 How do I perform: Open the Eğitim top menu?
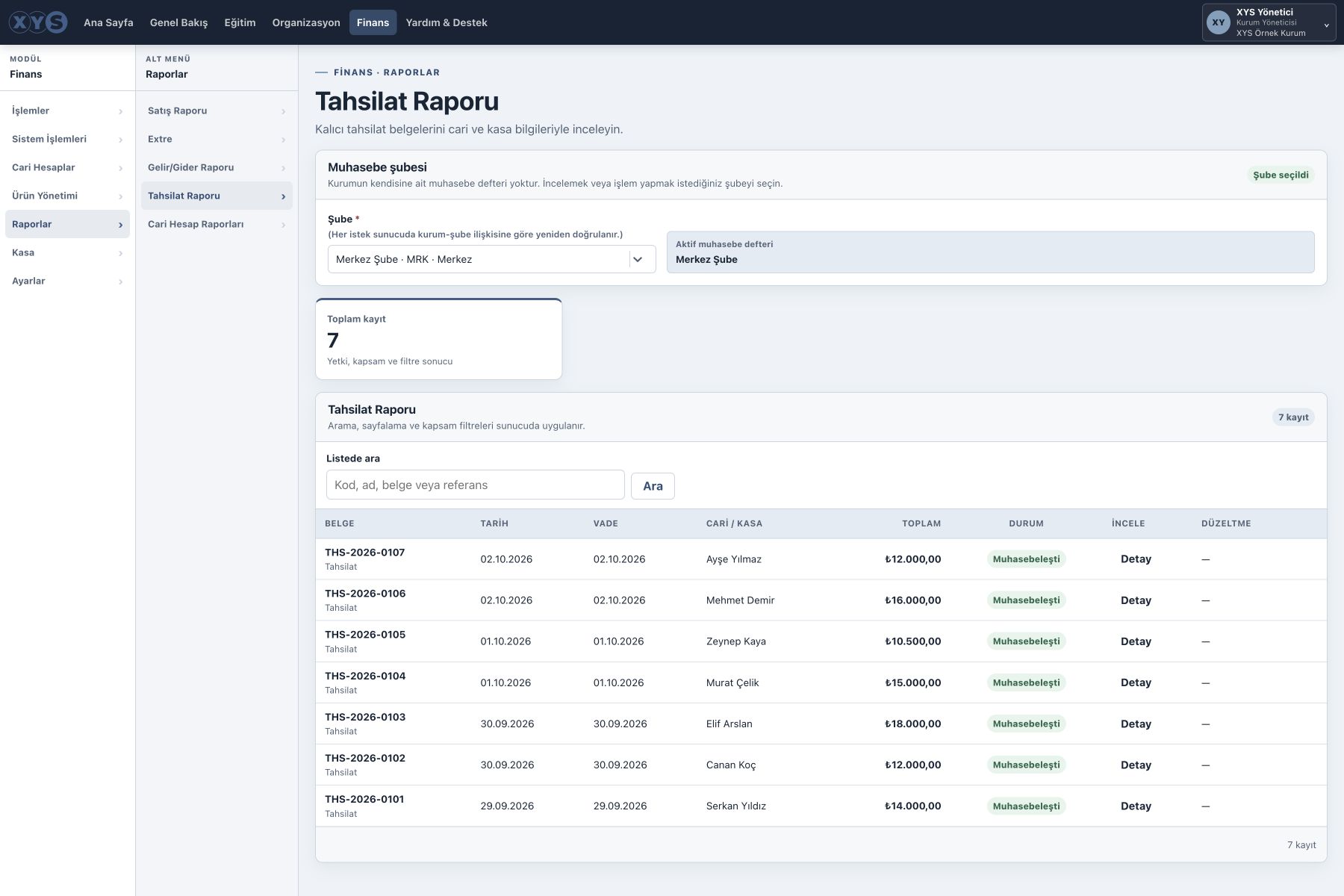[240, 22]
